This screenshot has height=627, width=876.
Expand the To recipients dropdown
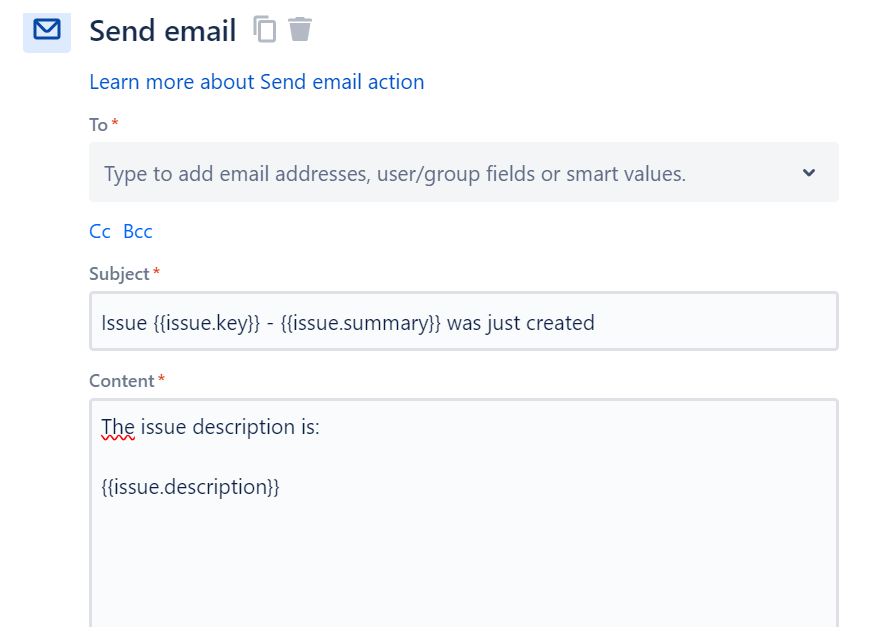click(x=810, y=172)
